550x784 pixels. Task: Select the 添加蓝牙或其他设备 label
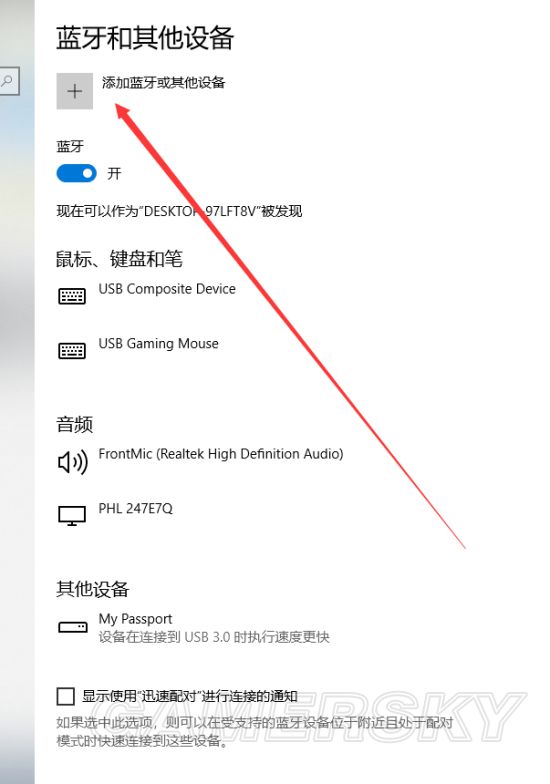pos(164,82)
